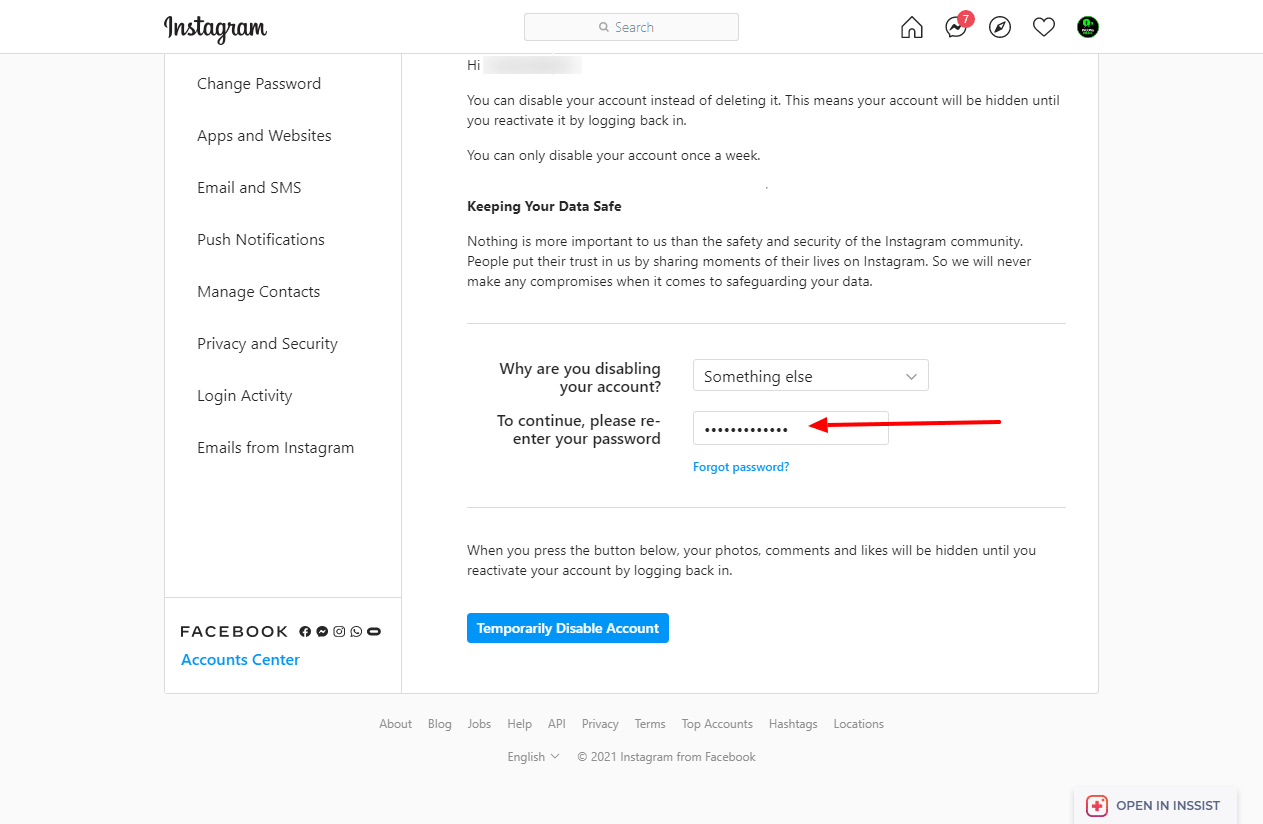Focus the Search field
Image resolution: width=1263 pixels, height=824 pixels.
pos(631,27)
